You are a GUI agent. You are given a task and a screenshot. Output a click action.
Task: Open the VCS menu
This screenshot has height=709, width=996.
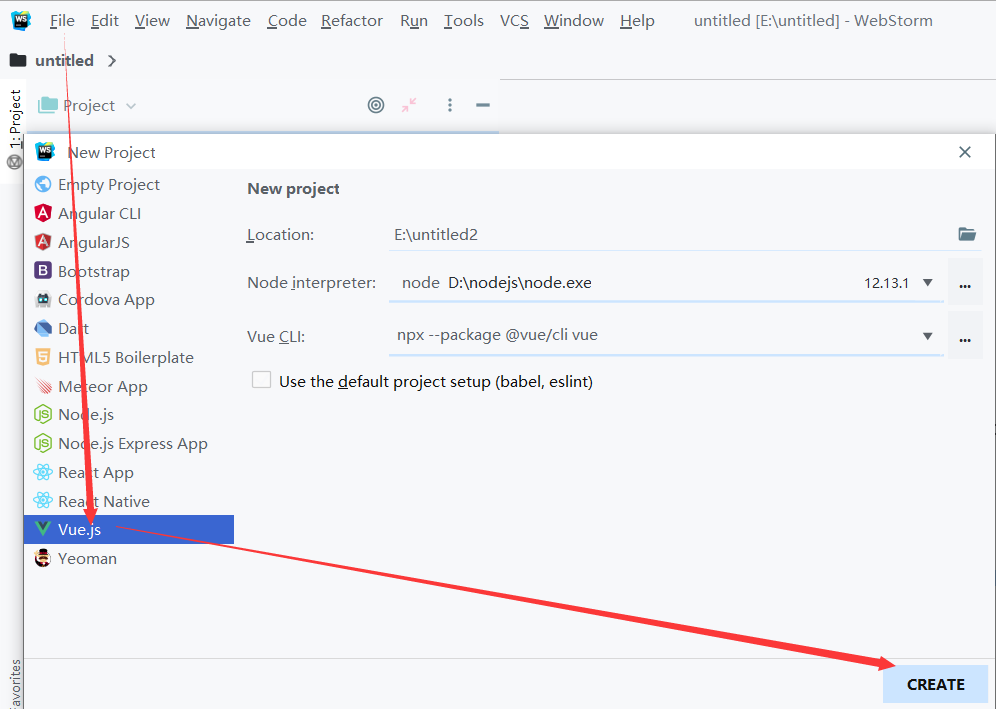(x=514, y=20)
